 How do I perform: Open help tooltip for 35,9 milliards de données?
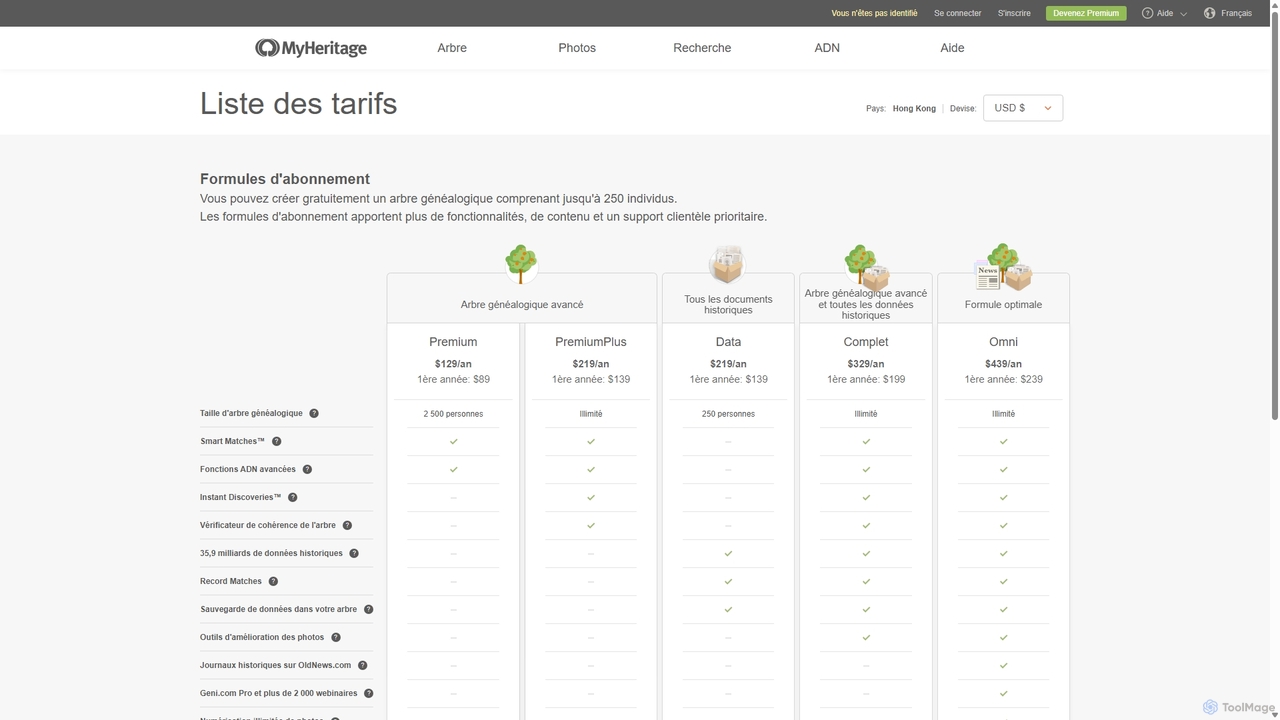tap(354, 553)
